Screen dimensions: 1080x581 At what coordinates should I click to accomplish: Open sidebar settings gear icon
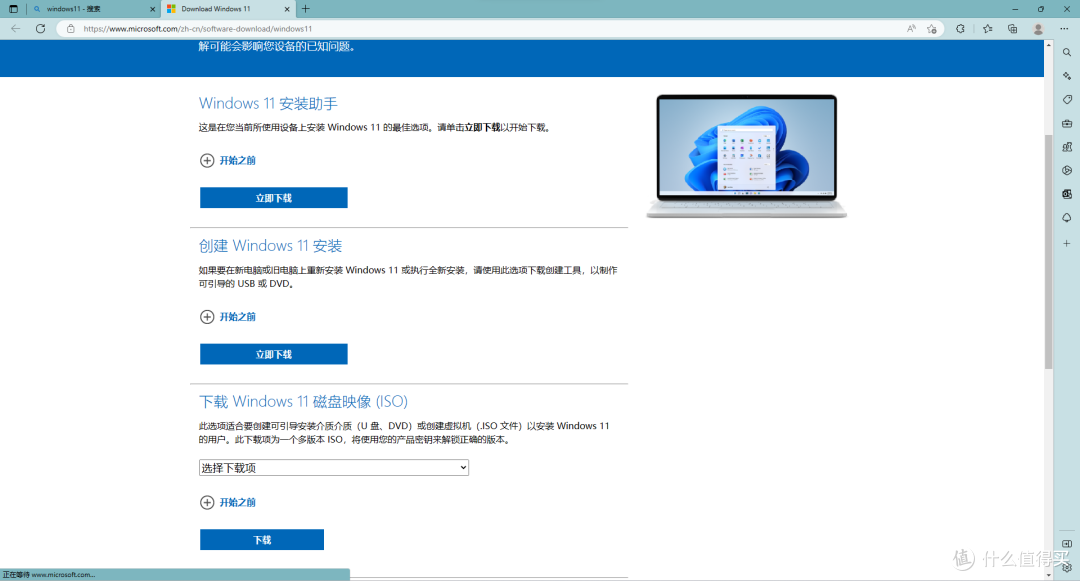[1067, 568]
